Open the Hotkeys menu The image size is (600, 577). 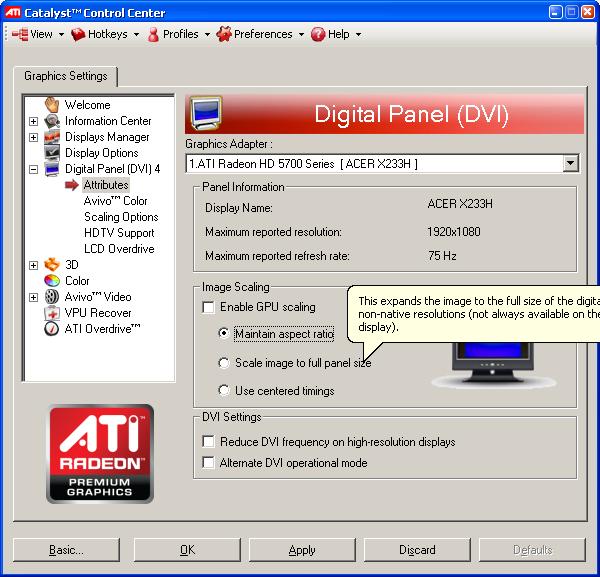point(106,34)
